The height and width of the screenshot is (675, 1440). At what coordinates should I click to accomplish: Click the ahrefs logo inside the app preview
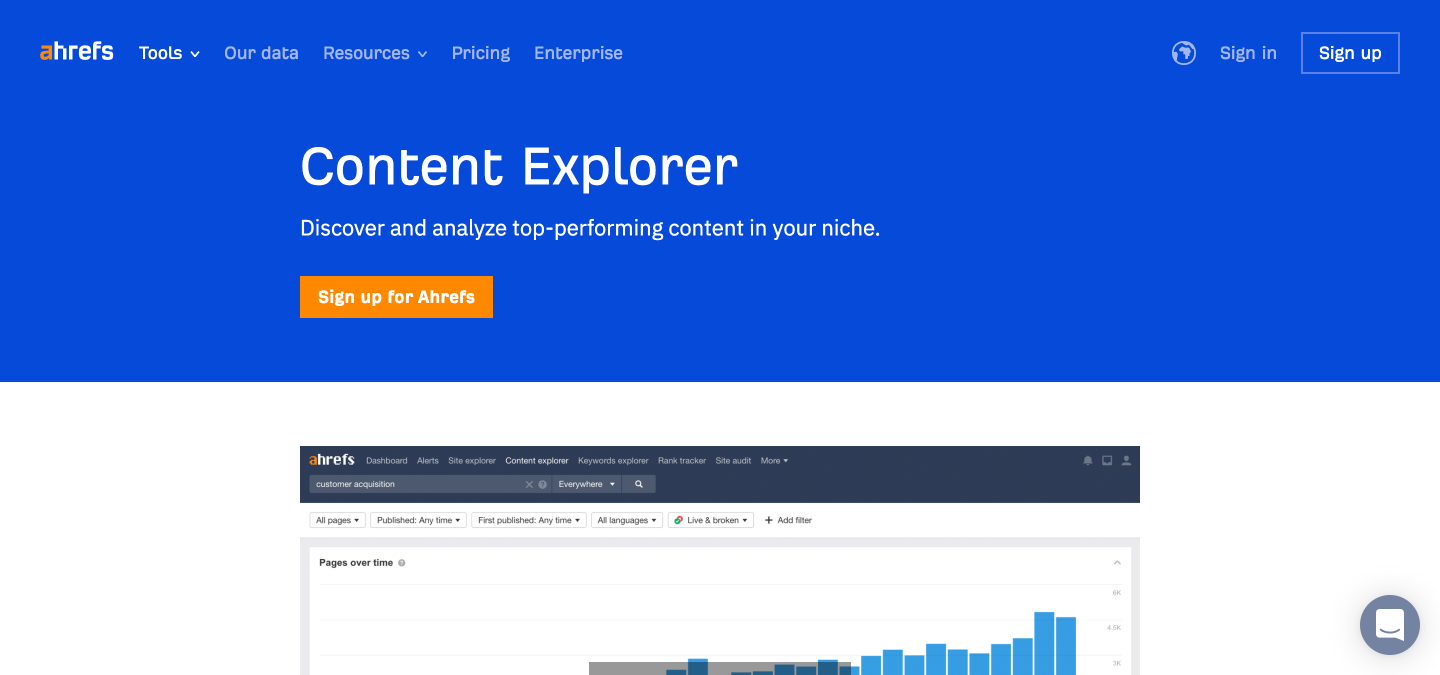[x=332, y=460]
